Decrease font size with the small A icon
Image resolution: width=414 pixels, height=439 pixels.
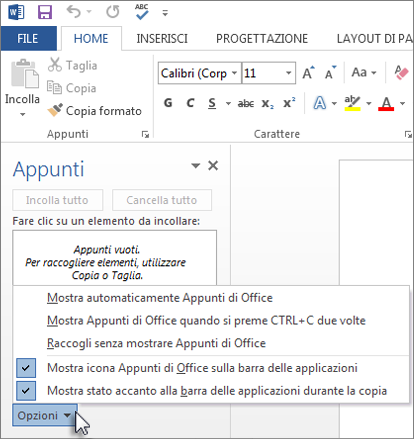tap(330, 73)
